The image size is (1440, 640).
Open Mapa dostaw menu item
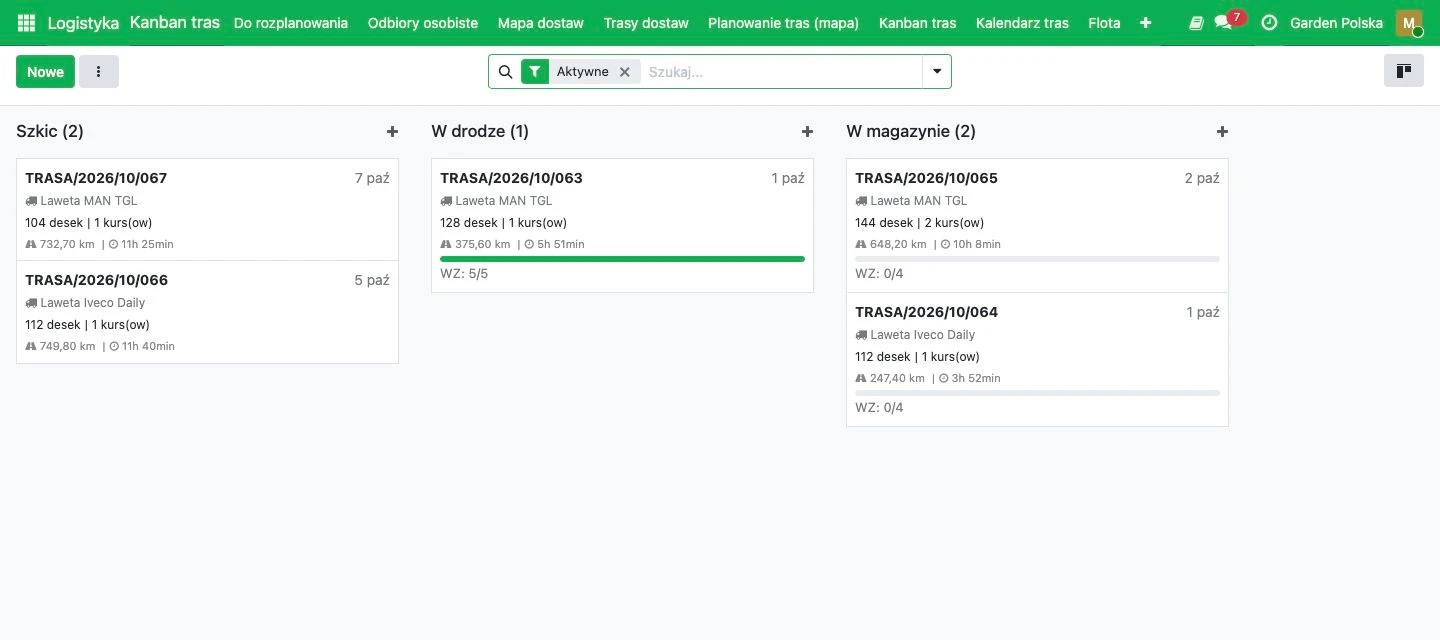click(541, 23)
